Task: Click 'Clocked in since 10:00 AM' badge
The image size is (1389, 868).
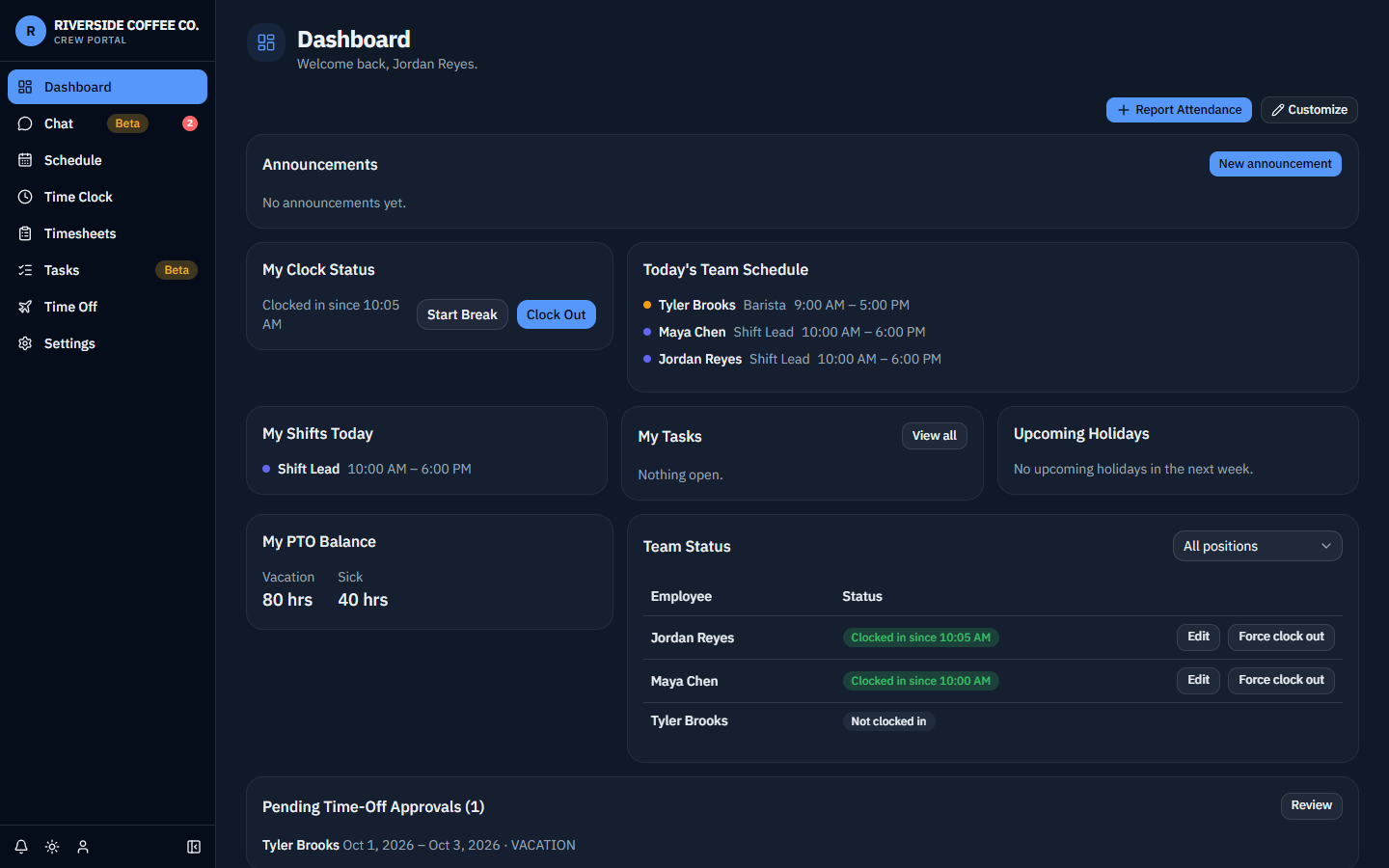Action: click(x=921, y=681)
